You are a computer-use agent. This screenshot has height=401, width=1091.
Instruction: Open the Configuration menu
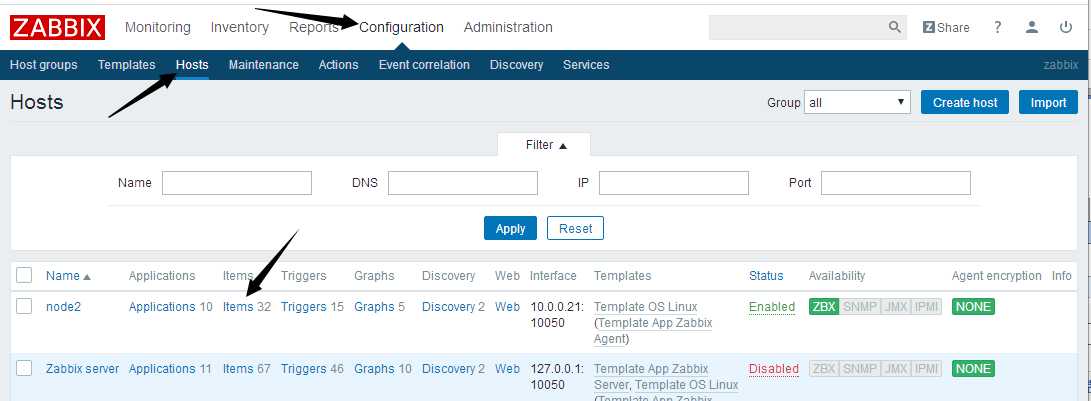pyautogui.click(x=401, y=27)
